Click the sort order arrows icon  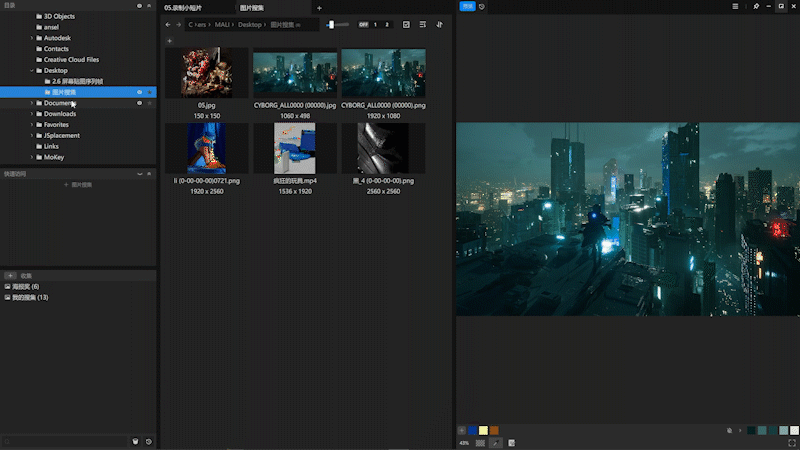[439, 24]
